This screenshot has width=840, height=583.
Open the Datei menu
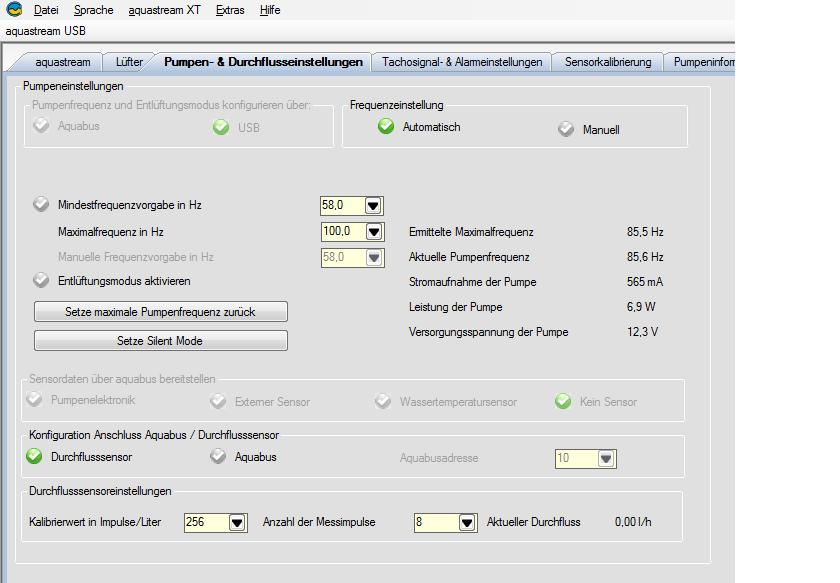point(46,10)
